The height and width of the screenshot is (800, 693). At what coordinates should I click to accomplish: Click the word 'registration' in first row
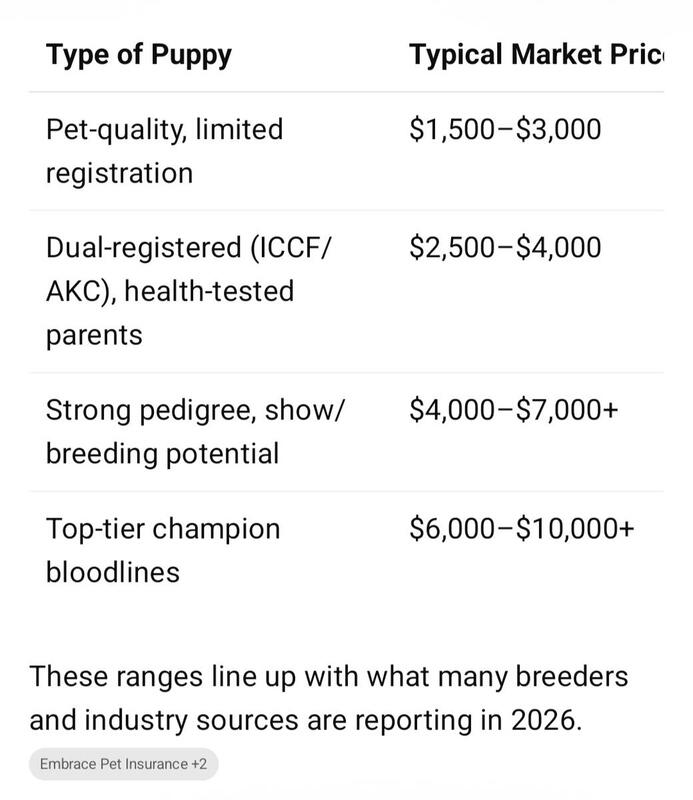(x=119, y=173)
